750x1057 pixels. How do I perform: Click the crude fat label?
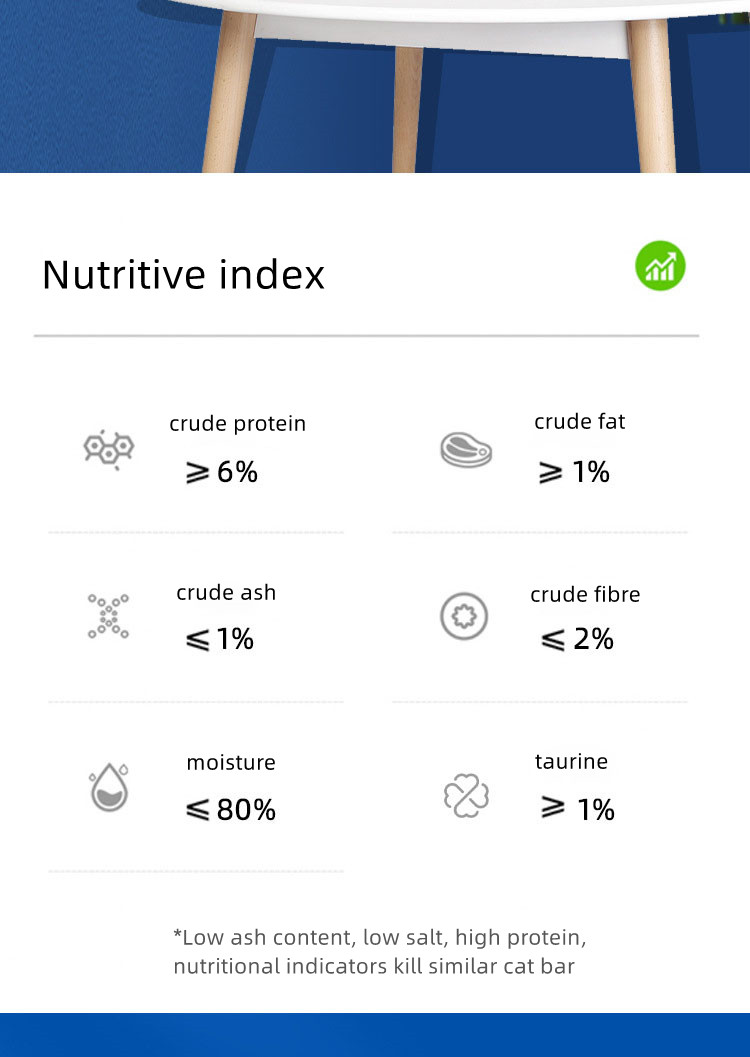(x=579, y=421)
